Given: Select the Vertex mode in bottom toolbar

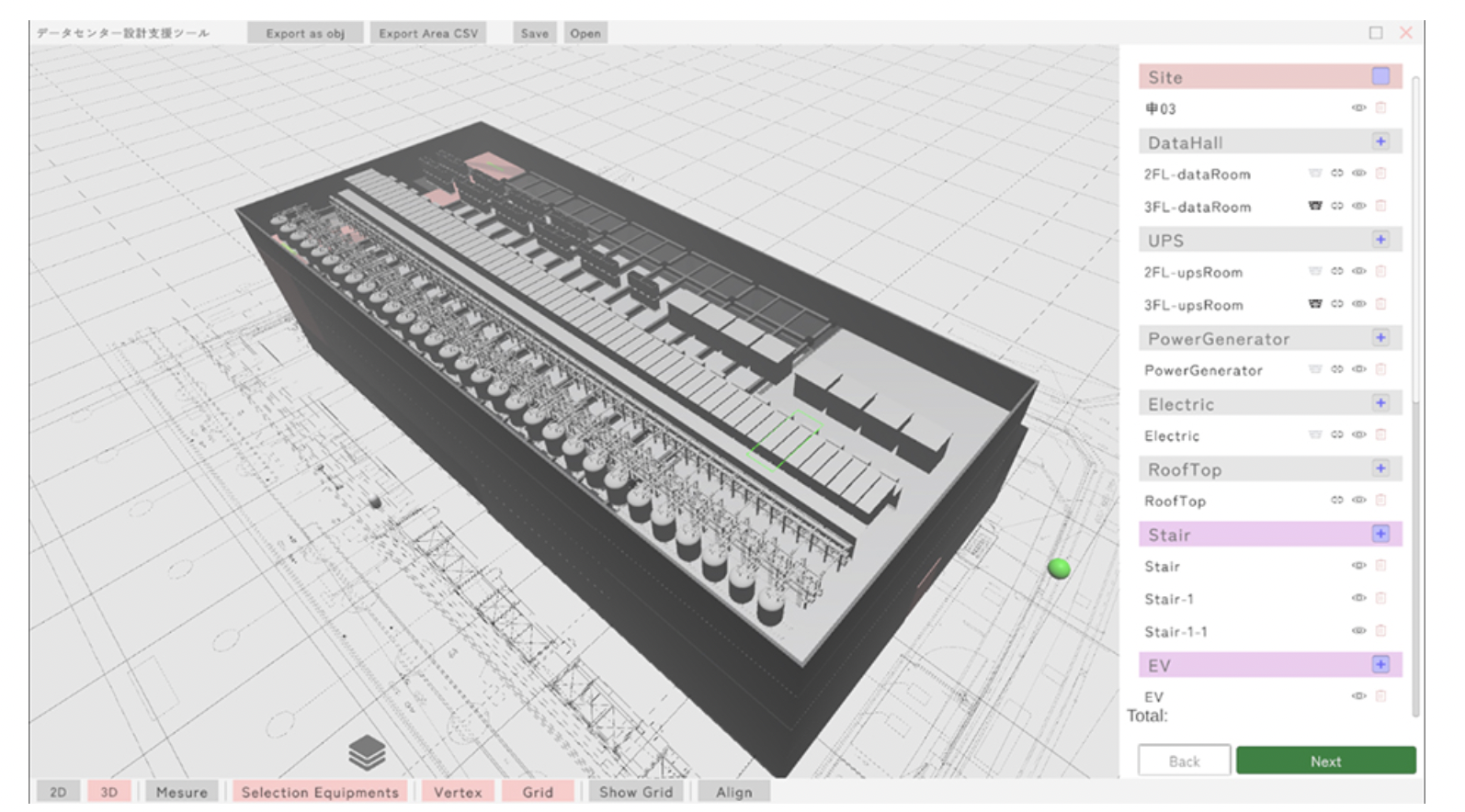Looking at the screenshot, I should coord(458,792).
